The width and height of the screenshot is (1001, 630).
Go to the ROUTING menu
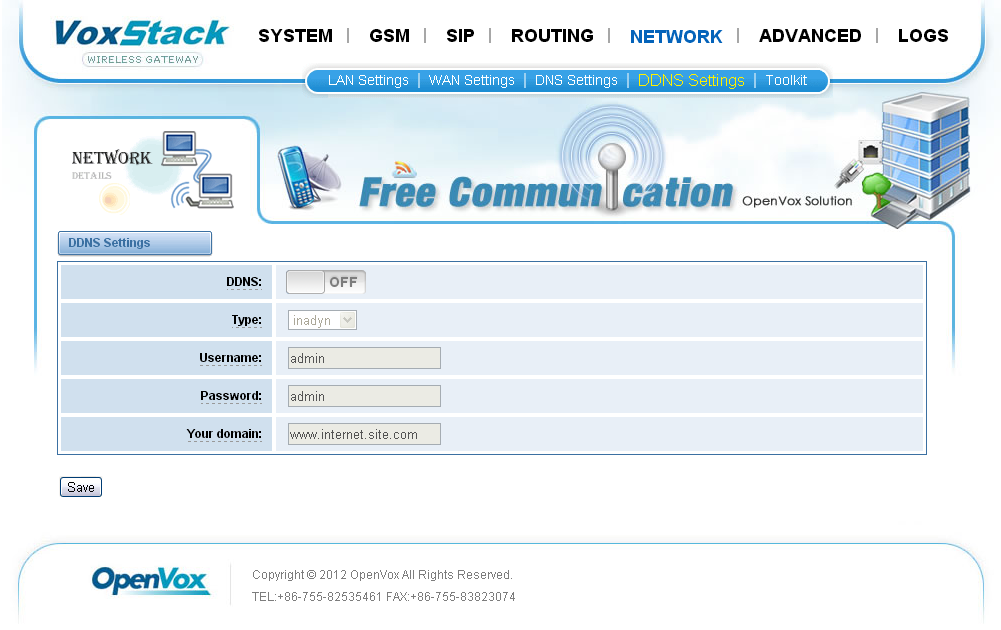[552, 36]
